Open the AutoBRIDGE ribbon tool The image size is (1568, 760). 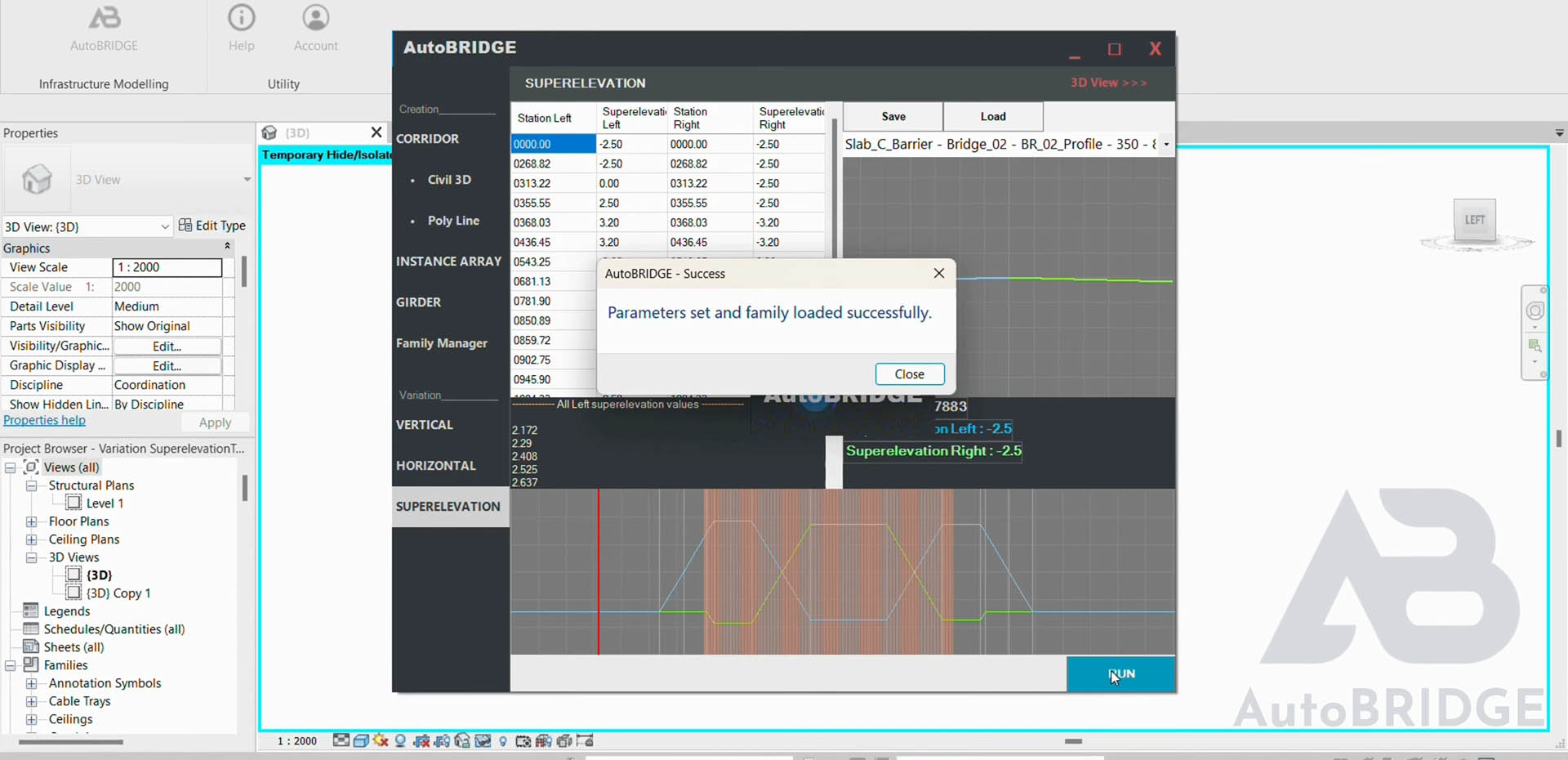coord(104,29)
